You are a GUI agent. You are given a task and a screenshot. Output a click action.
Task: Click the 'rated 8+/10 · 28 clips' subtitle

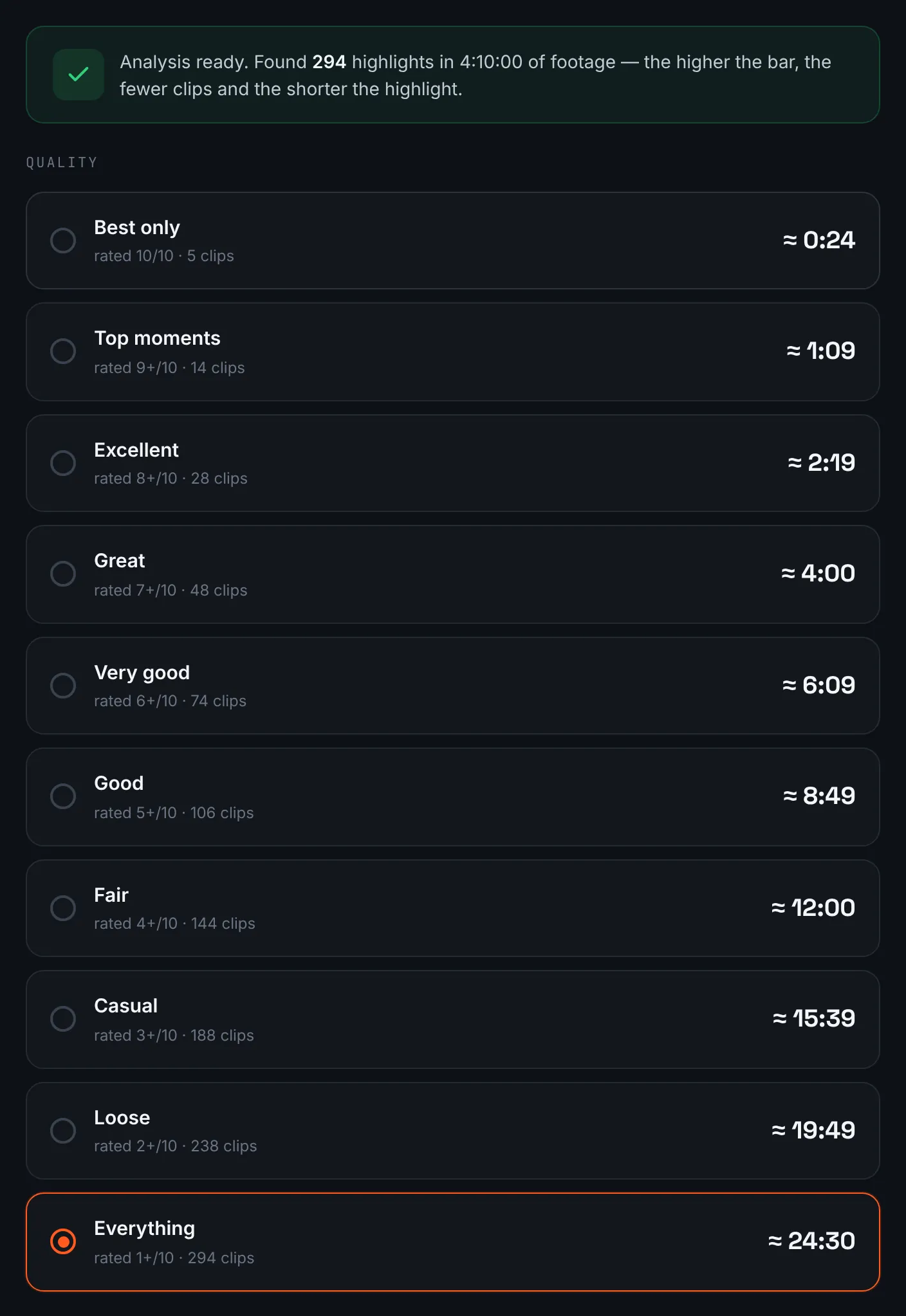coord(171,479)
